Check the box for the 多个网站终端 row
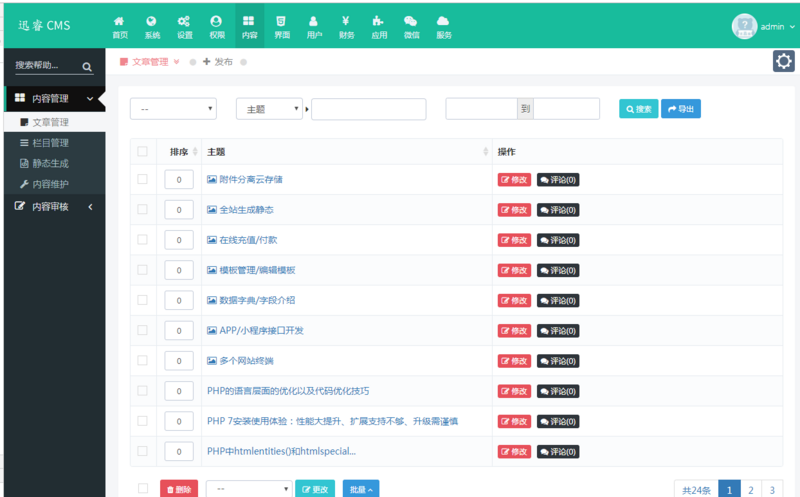Viewport: 800px width, 497px height. (x=142, y=360)
